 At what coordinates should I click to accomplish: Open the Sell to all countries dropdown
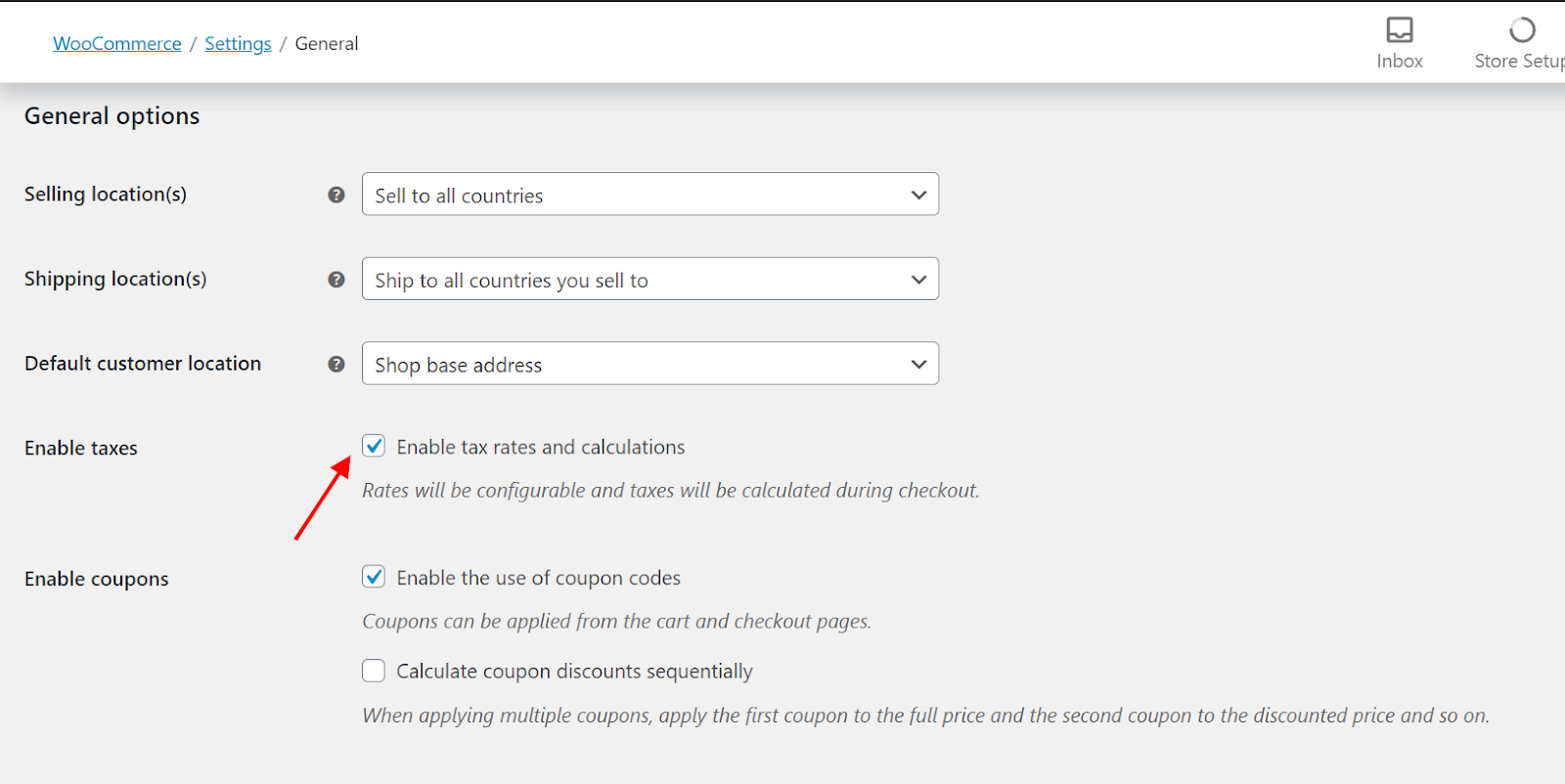pyautogui.click(x=650, y=195)
